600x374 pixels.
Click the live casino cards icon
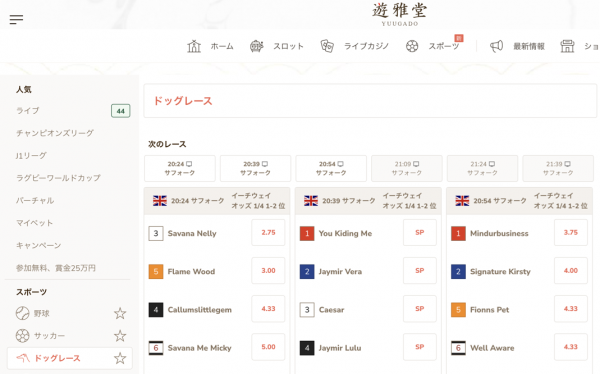pyautogui.click(x=327, y=46)
